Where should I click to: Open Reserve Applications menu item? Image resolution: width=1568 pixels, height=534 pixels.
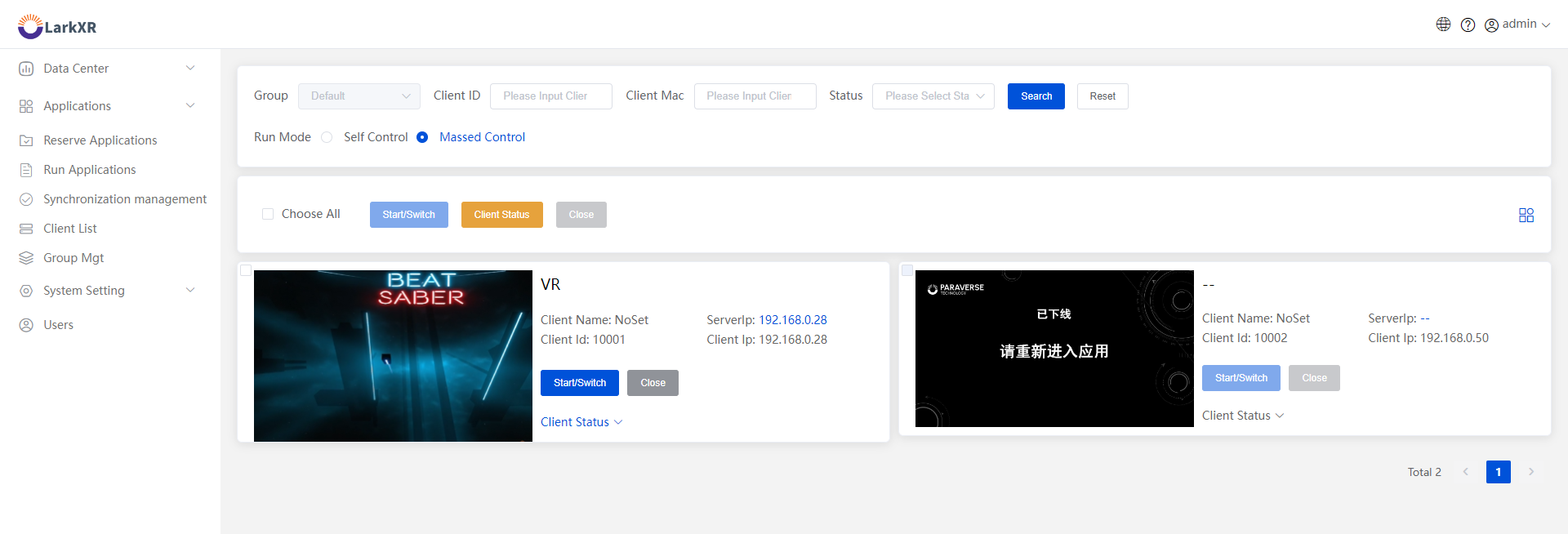100,140
